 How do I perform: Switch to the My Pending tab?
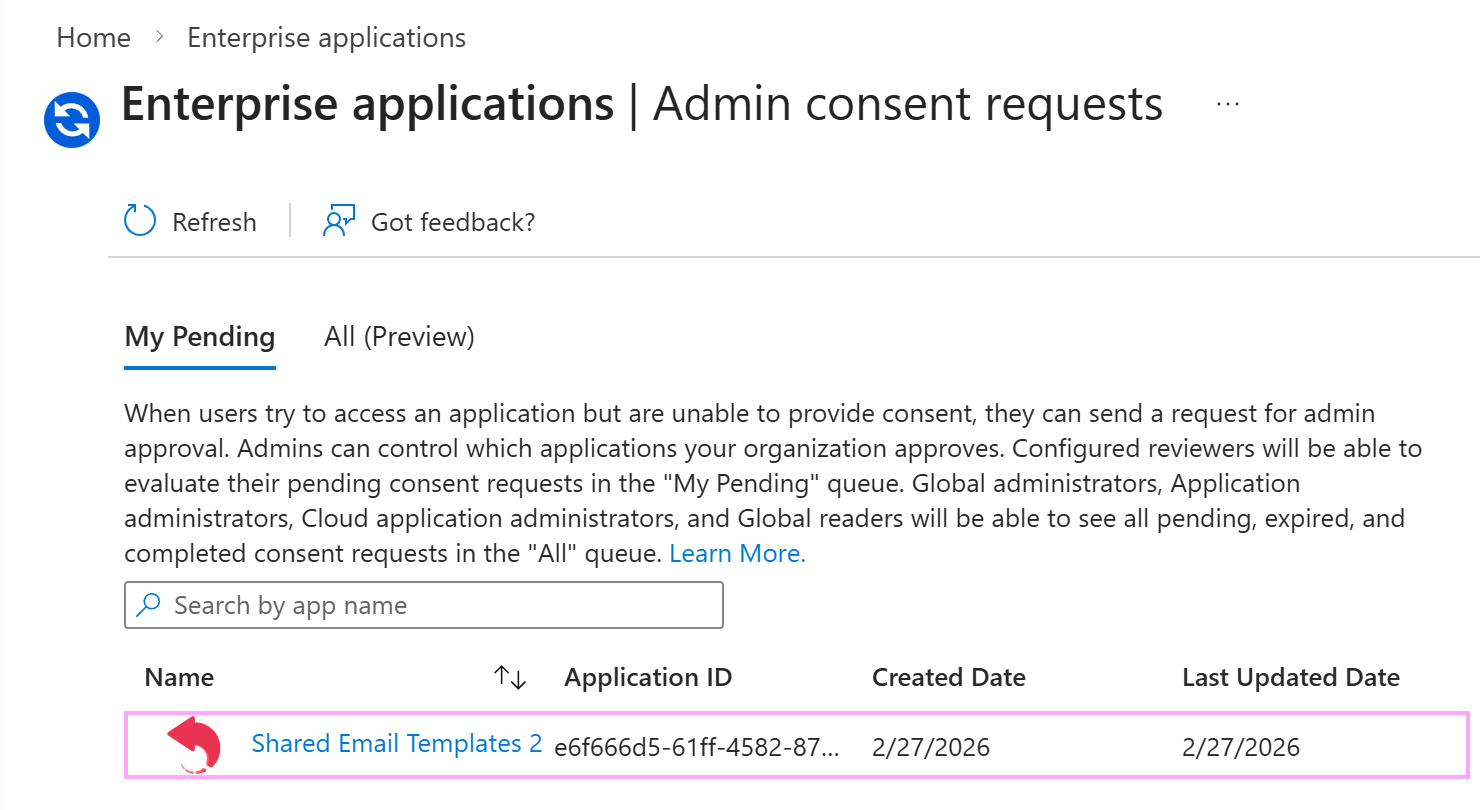click(199, 337)
